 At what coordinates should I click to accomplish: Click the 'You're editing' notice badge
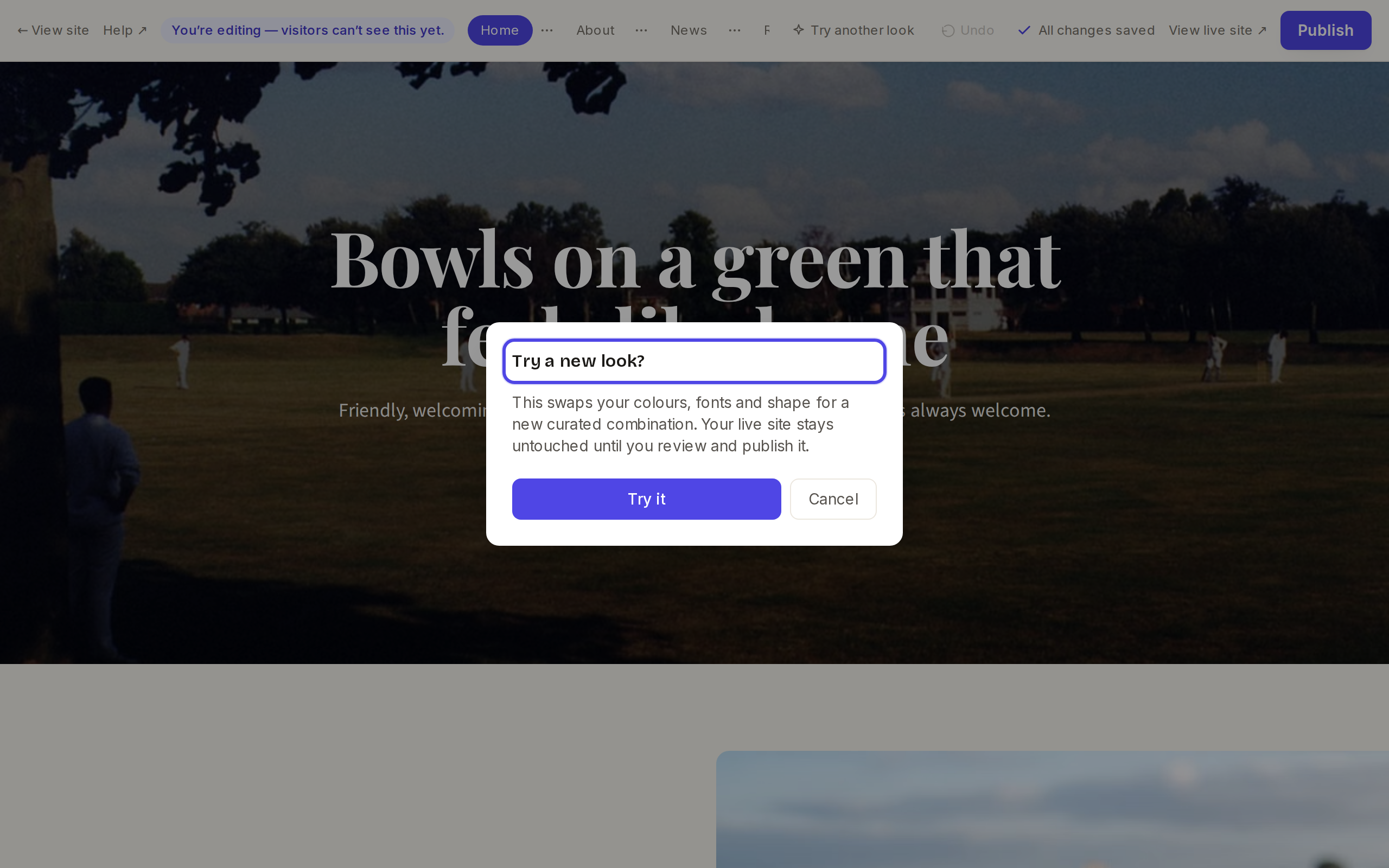(x=308, y=30)
